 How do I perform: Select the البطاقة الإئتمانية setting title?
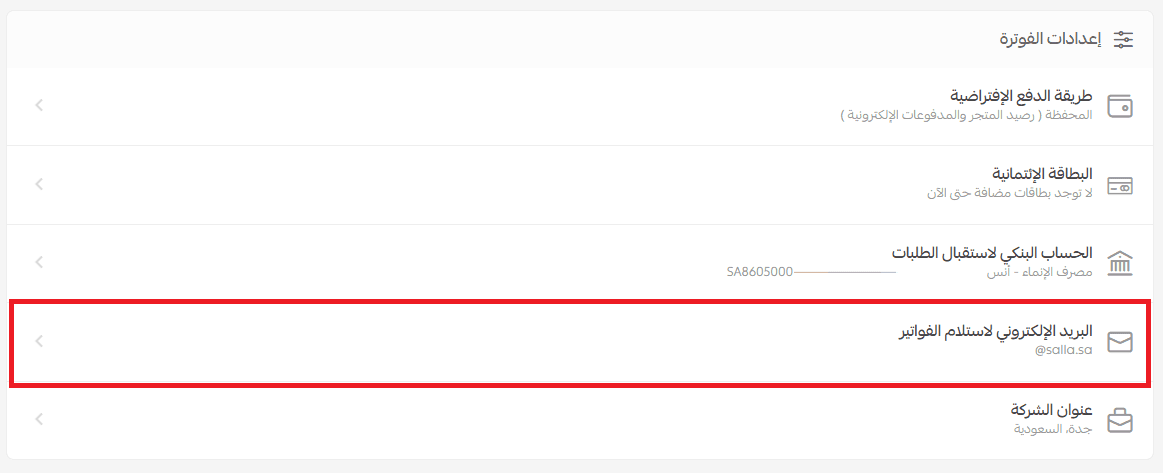coord(1034,174)
